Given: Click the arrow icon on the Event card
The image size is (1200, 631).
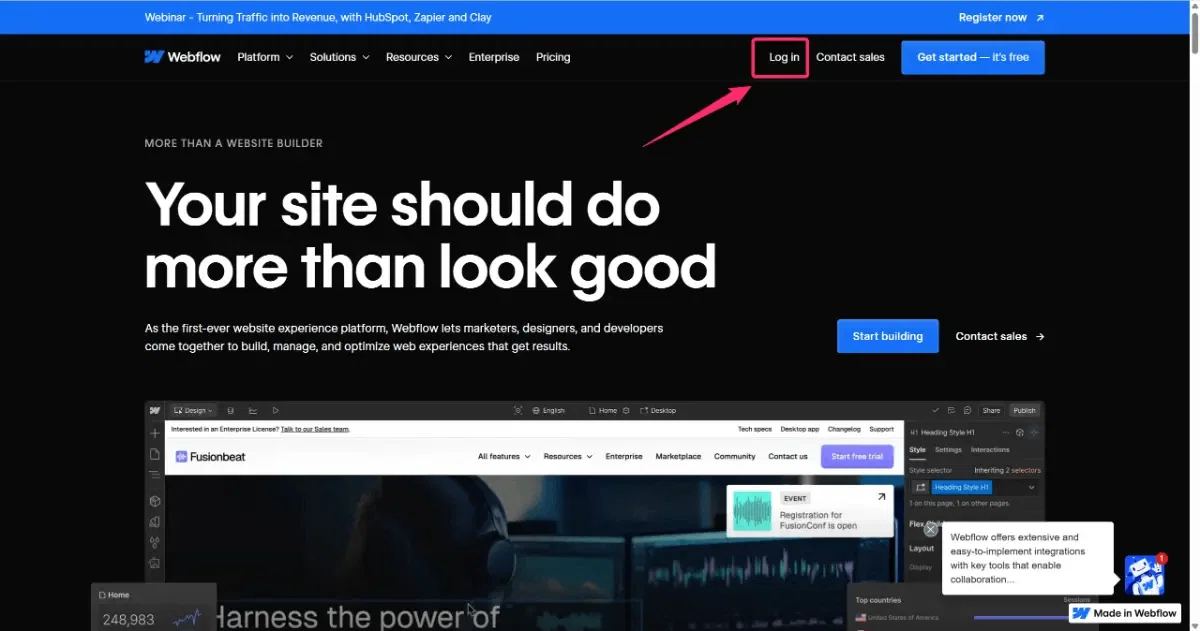Looking at the screenshot, I should coord(881,497).
